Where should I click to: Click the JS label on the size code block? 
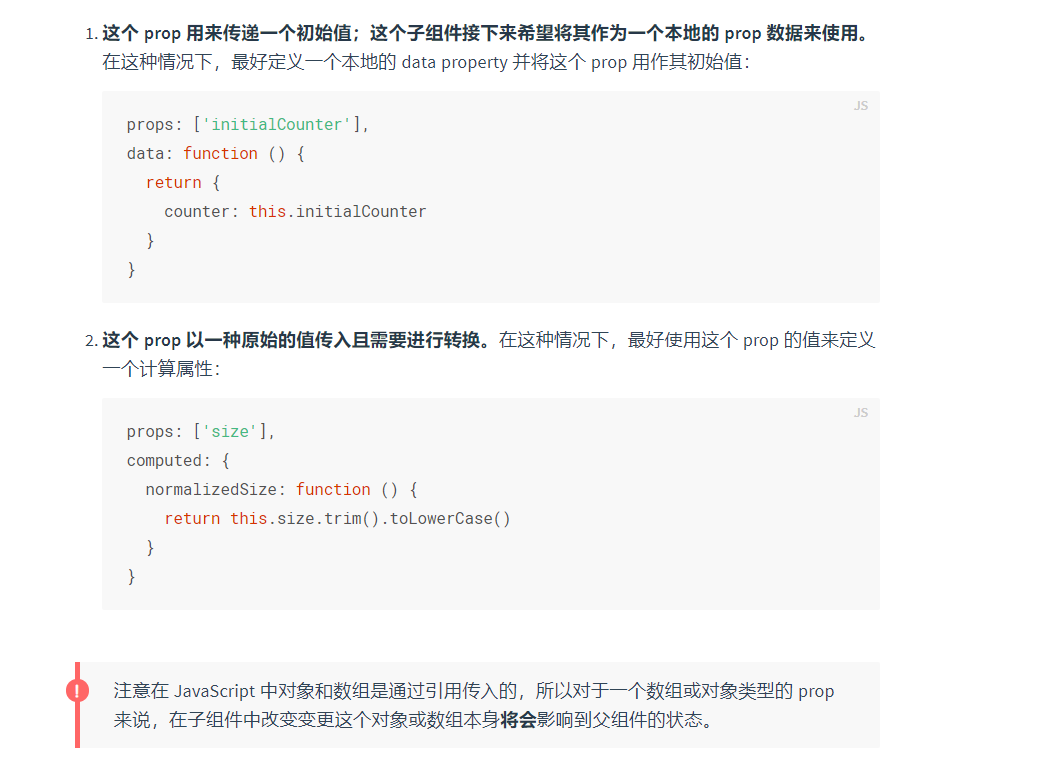(860, 413)
